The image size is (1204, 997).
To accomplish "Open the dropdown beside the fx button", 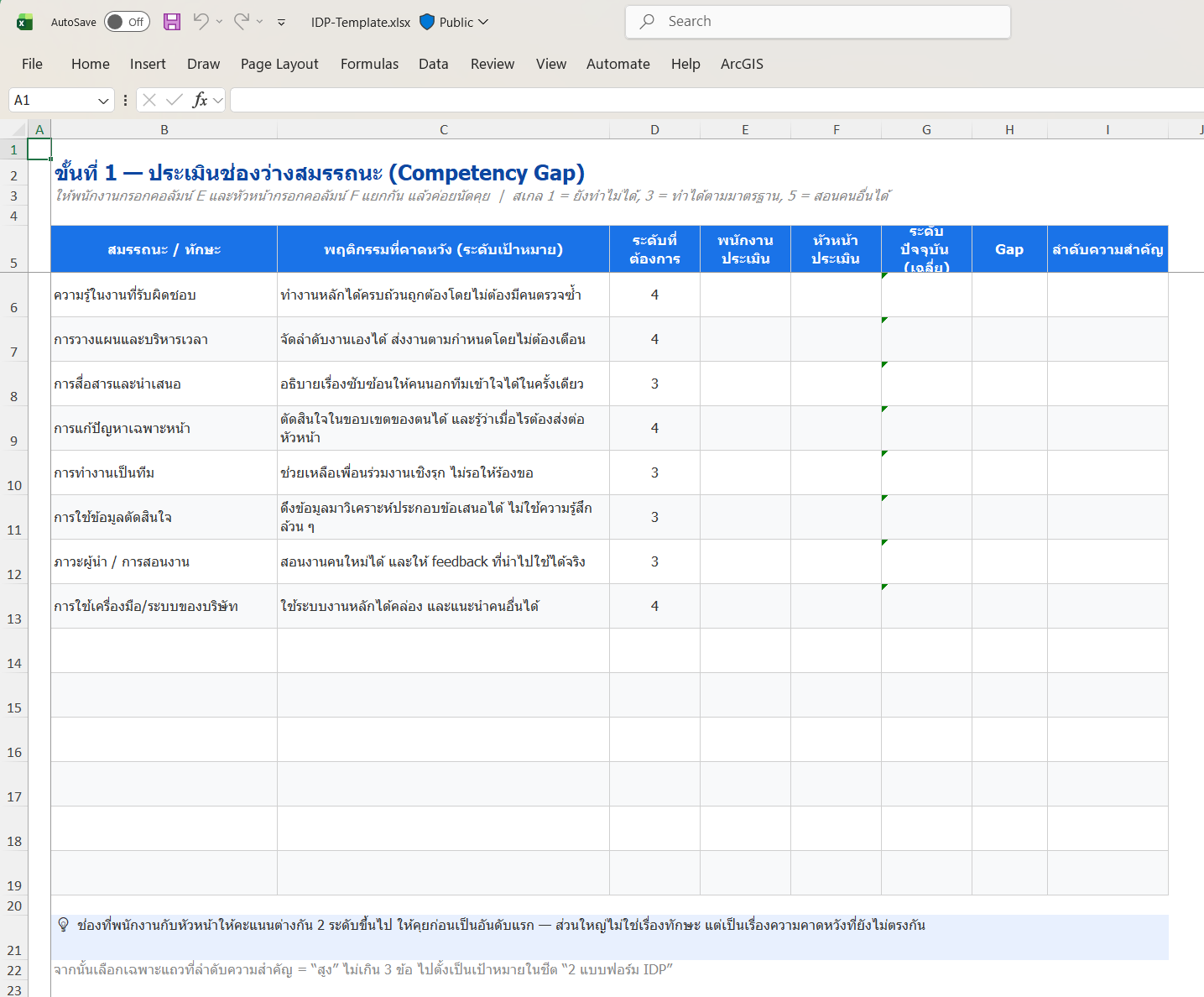I will tap(218, 101).
